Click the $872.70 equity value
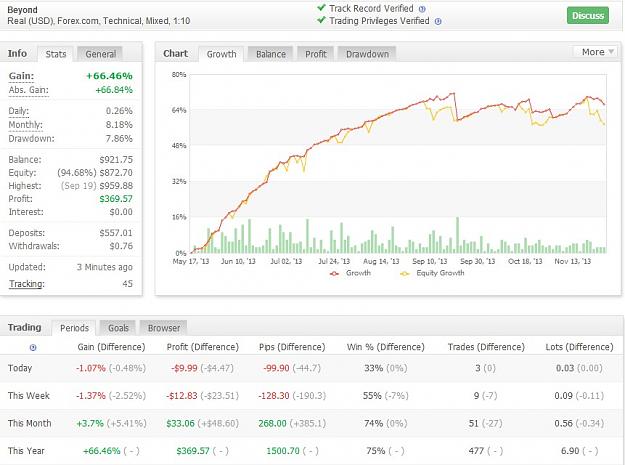Screen dimensions: 625x465 [116, 173]
